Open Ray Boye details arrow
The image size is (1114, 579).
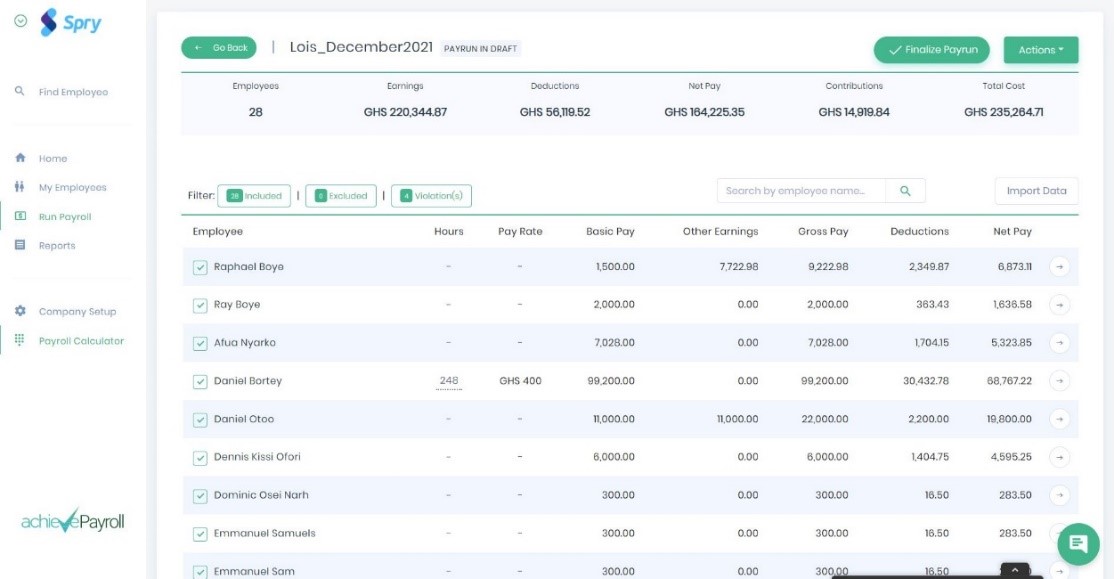(1059, 305)
